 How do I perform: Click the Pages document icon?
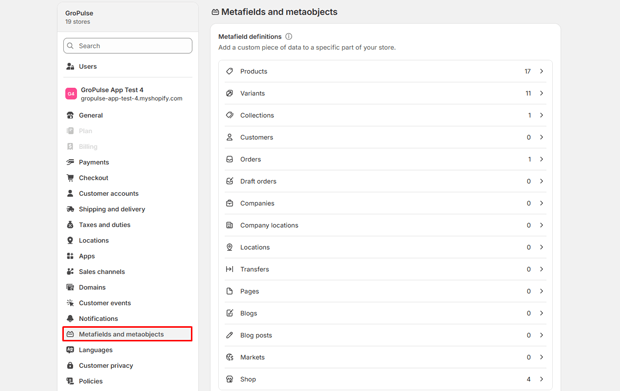click(229, 291)
